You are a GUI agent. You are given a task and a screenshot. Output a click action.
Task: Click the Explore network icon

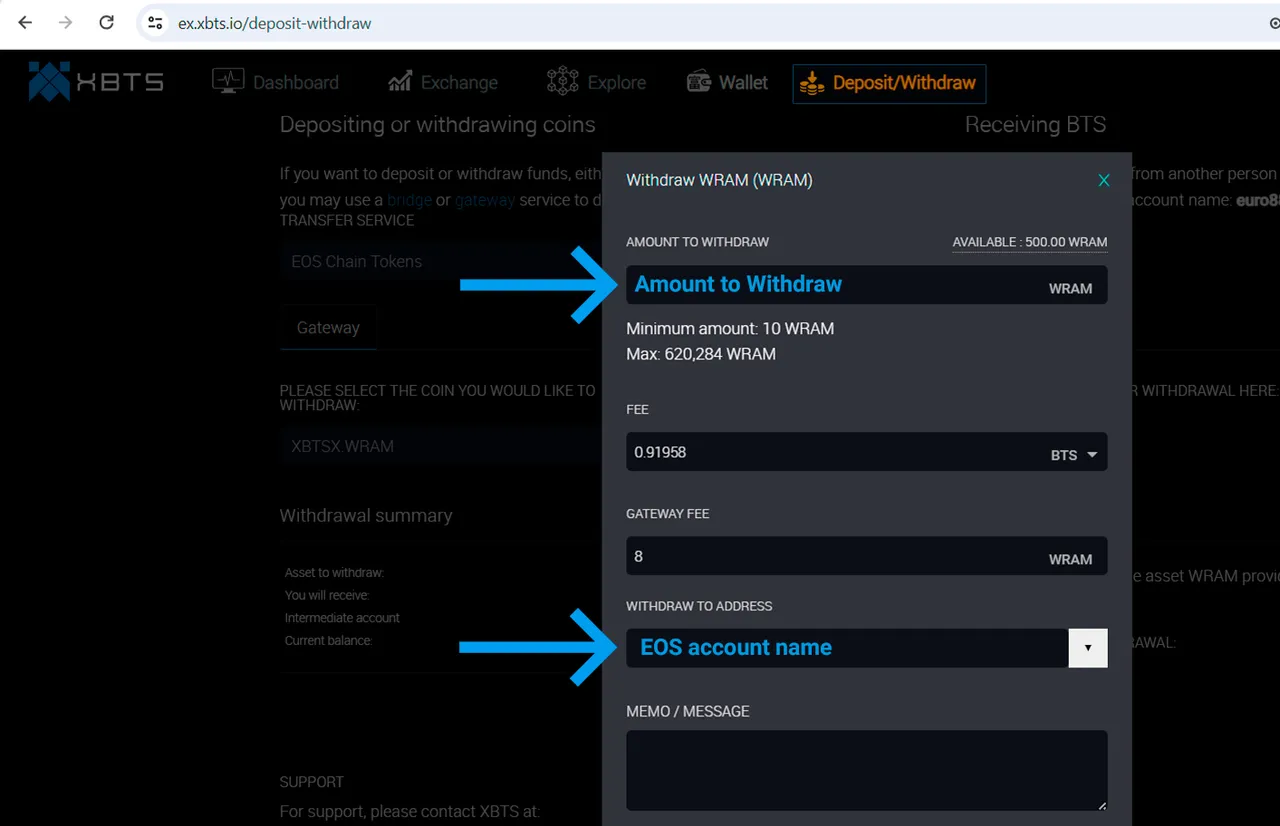(563, 81)
